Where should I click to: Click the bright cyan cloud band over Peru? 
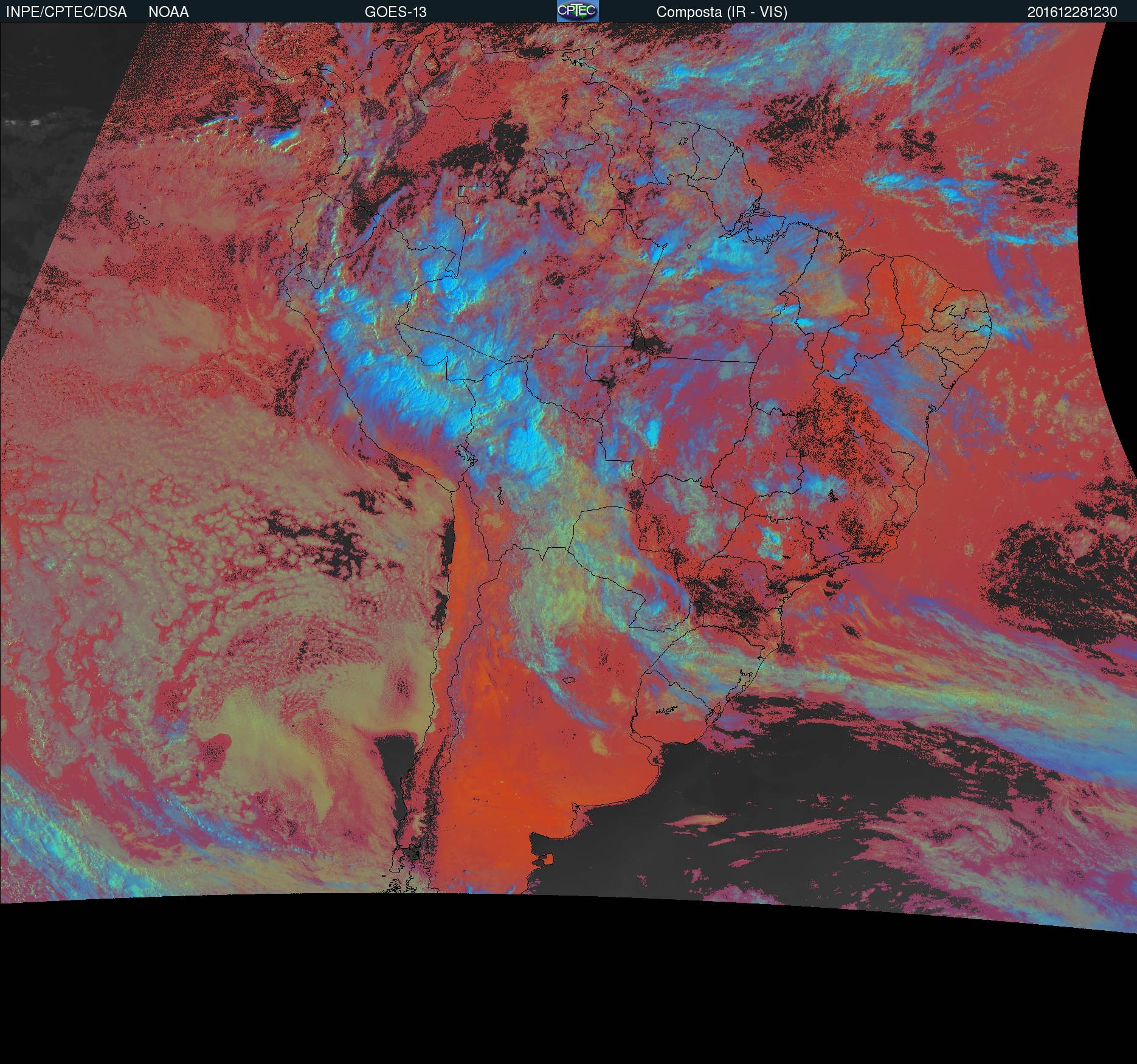(x=389, y=377)
